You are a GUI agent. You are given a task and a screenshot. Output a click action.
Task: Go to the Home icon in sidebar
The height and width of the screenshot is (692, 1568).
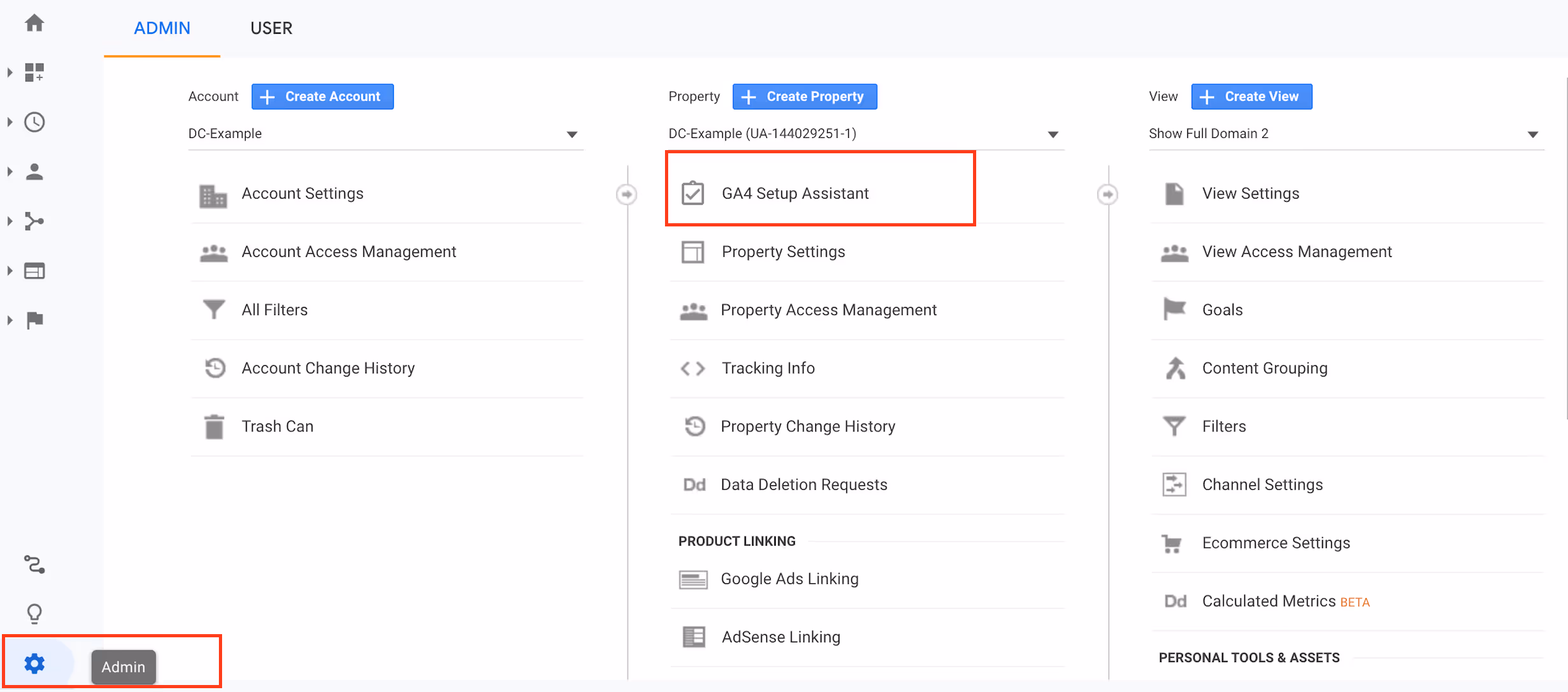click(34, 24)
